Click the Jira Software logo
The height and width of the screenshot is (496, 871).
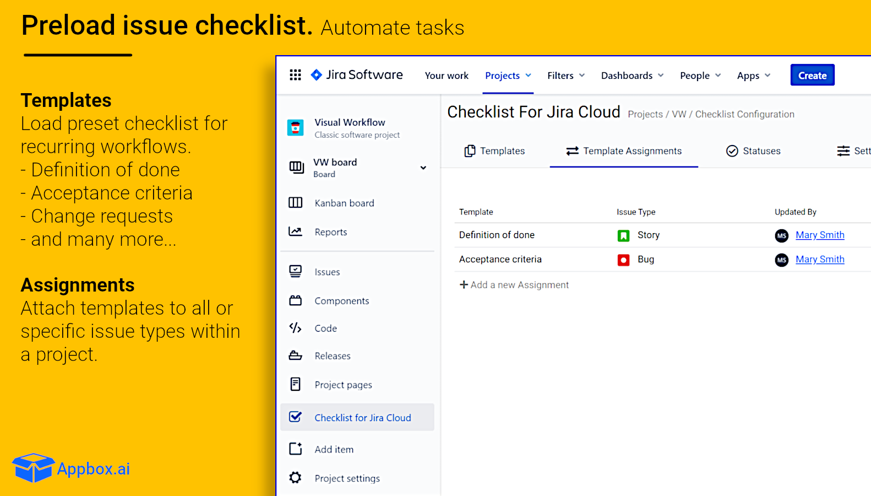tap(356, 75)
